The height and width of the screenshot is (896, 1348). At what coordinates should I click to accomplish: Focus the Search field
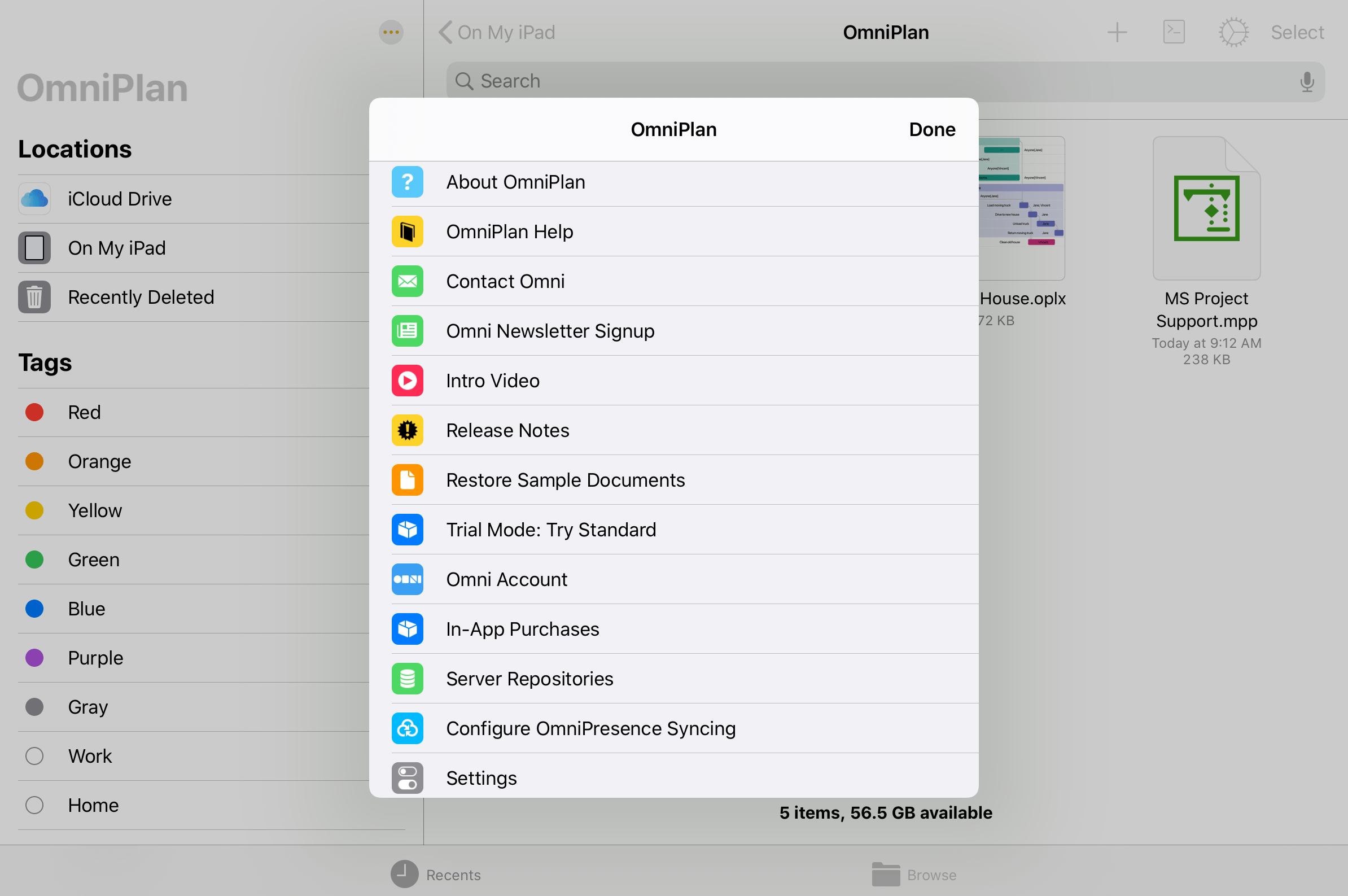pyautogui.click(x=885, y=82)
